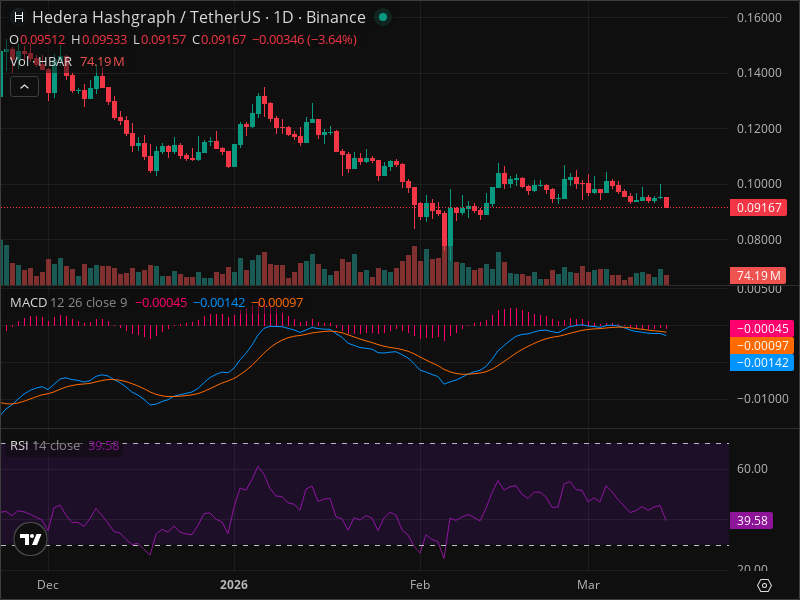Click the 0.14000 price axis tick
Image resolution: width=800 pixels, height=600 pixels.
pyautogui.click(x=759, y=73)
